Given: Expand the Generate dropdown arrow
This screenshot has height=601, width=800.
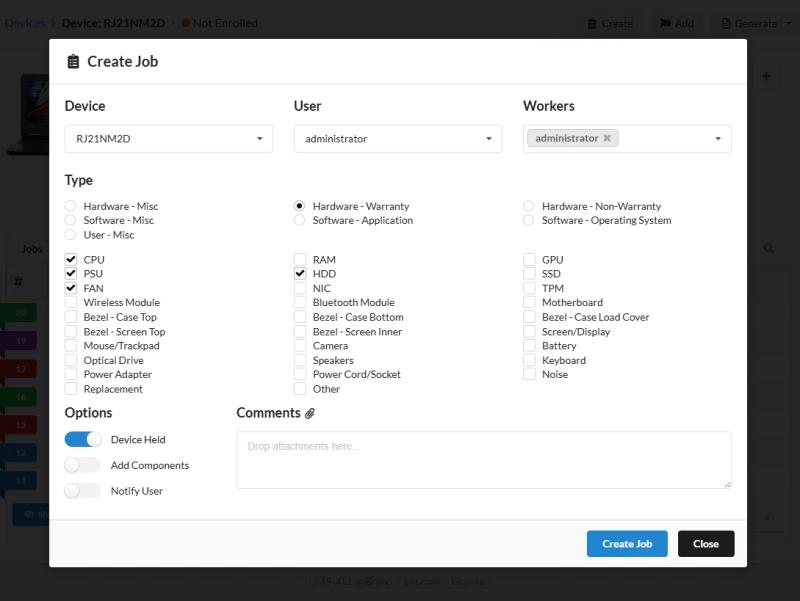Looking at the screenshot, I should [787, 23].
